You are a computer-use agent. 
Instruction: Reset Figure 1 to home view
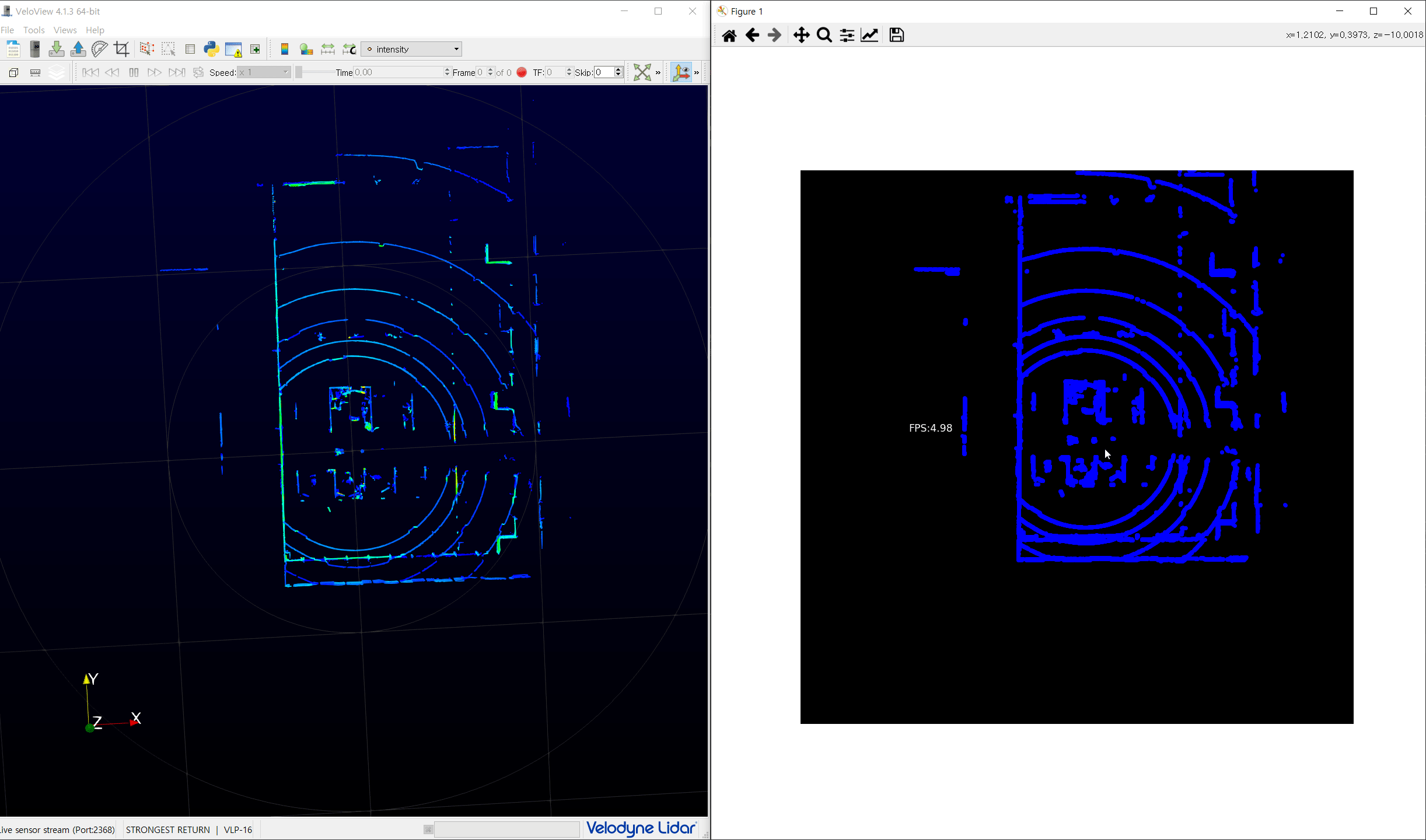coord(729,36)
